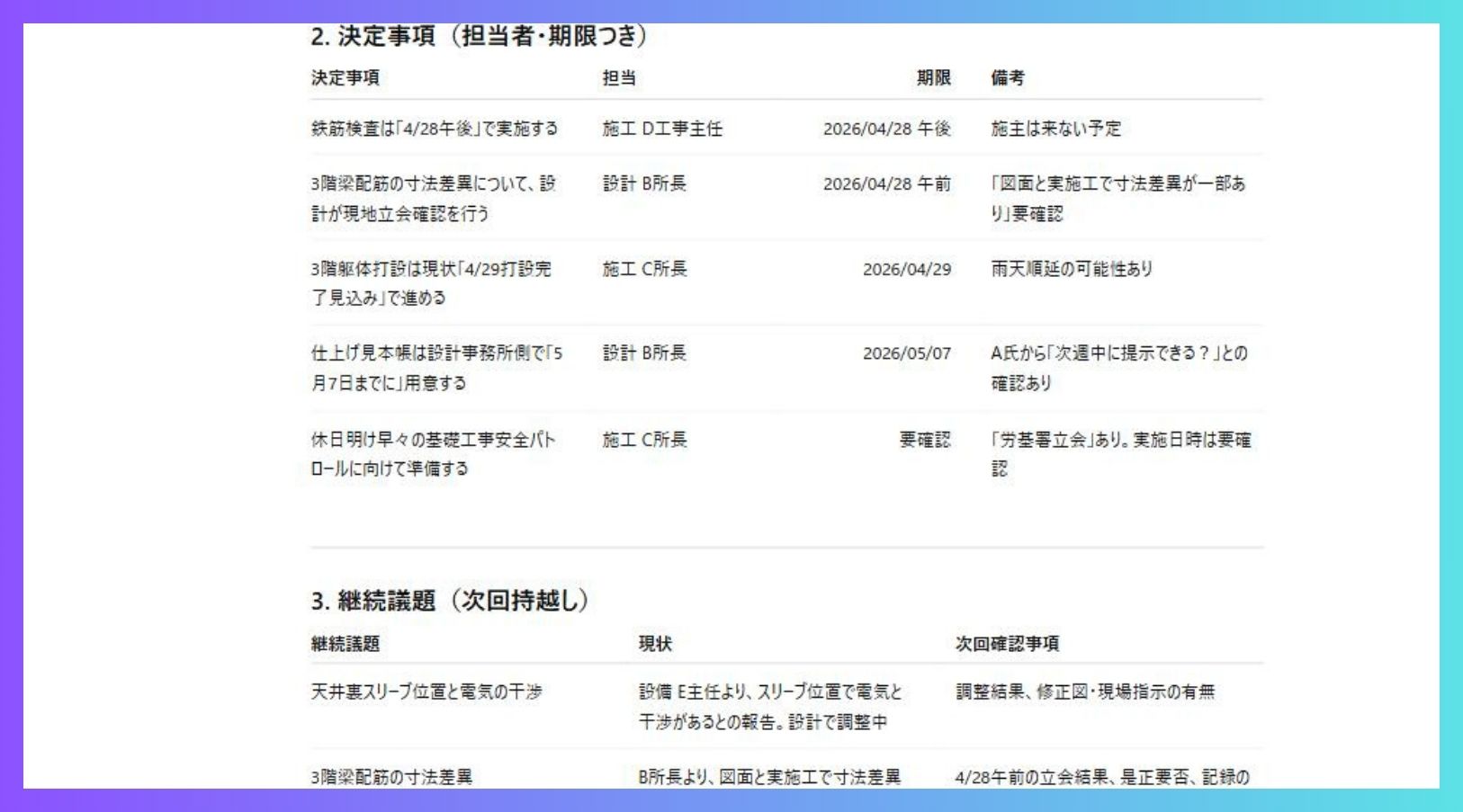This screenshot has height=812, width=1463.
Task: Click the note '雨天順延の可能性あり'
Action: point(1072,269)
